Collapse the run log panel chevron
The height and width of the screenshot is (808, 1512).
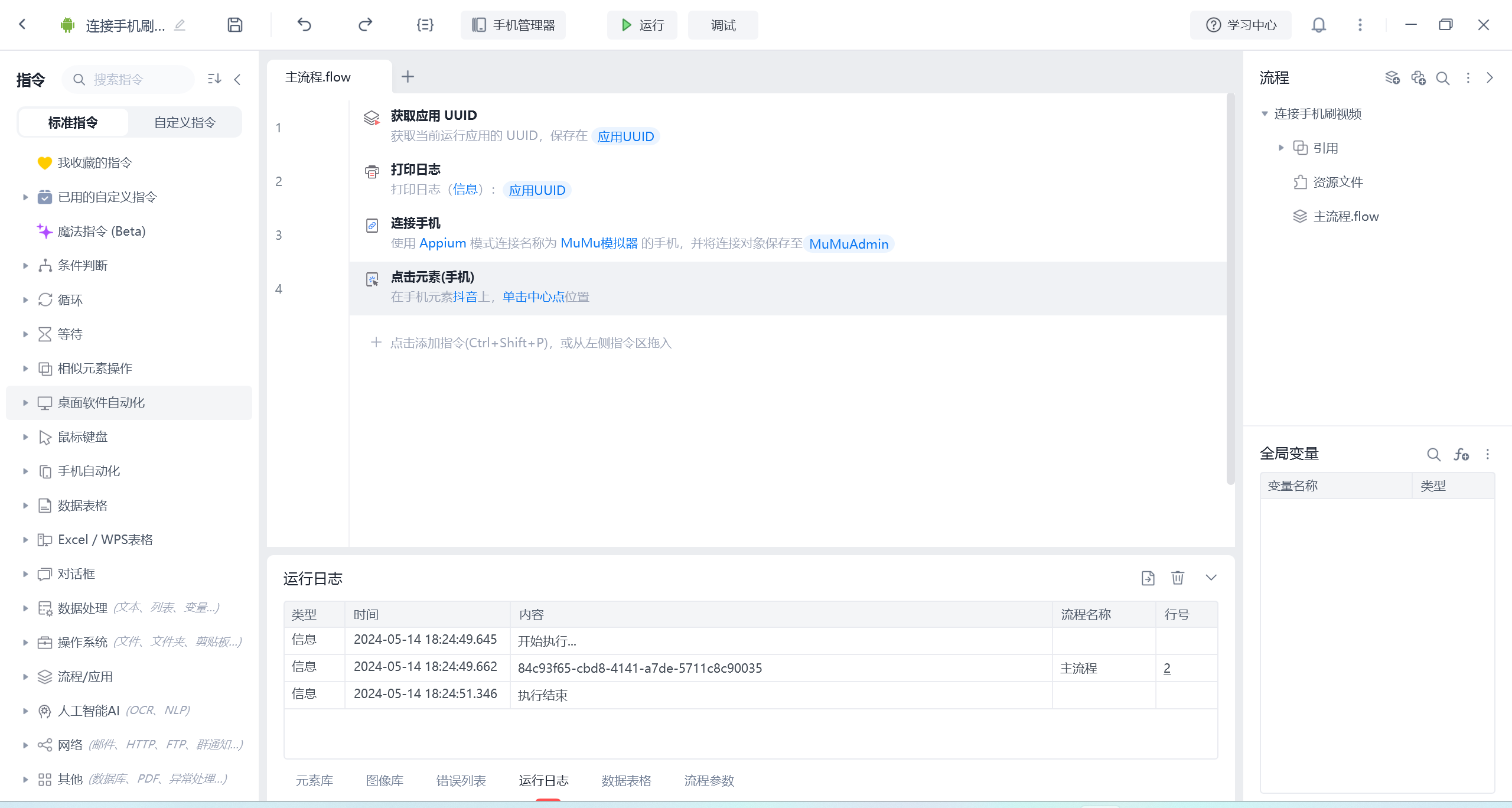1211,578
